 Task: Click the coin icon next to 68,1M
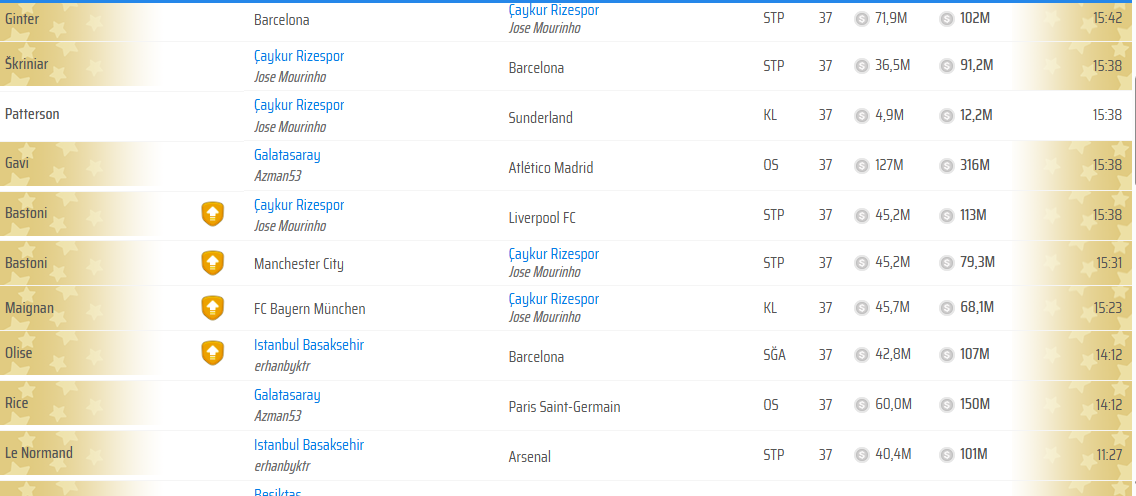tap(946, 308)
